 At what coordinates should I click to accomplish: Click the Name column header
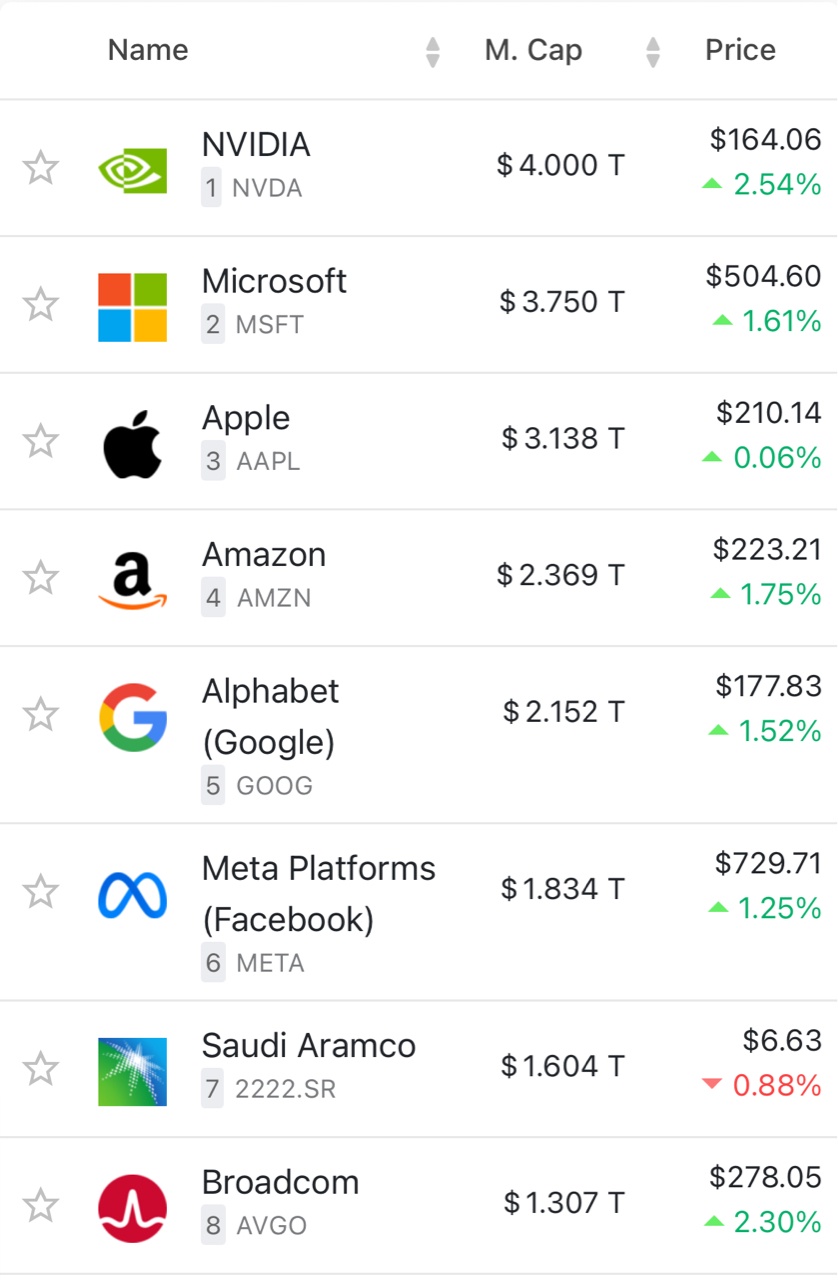pyautogui.click(x=148, y=50)
